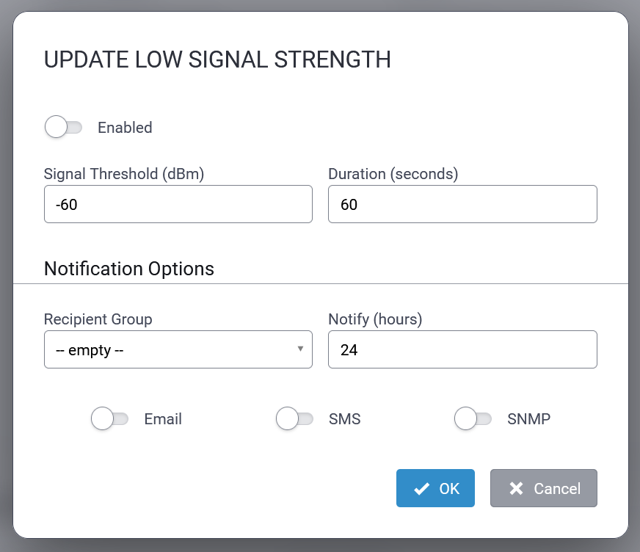Switch on SNMP notifications
Image resolution: width=640 pixels, height=552 pixels.
[x=472, y=419]
